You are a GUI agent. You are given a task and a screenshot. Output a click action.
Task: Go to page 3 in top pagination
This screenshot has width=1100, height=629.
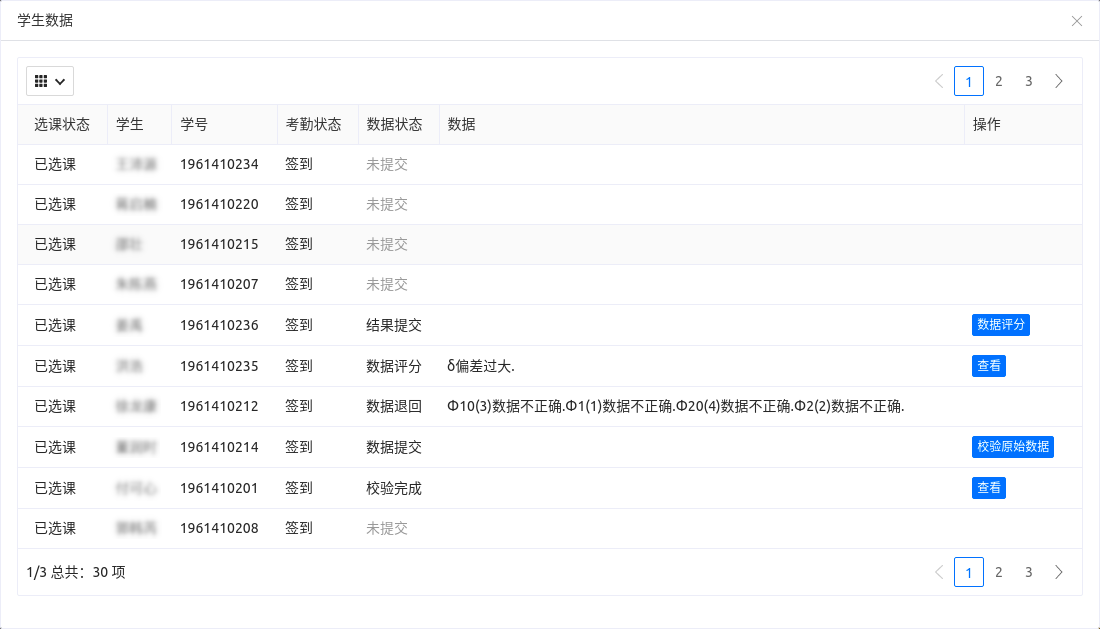coord(1028,81)
